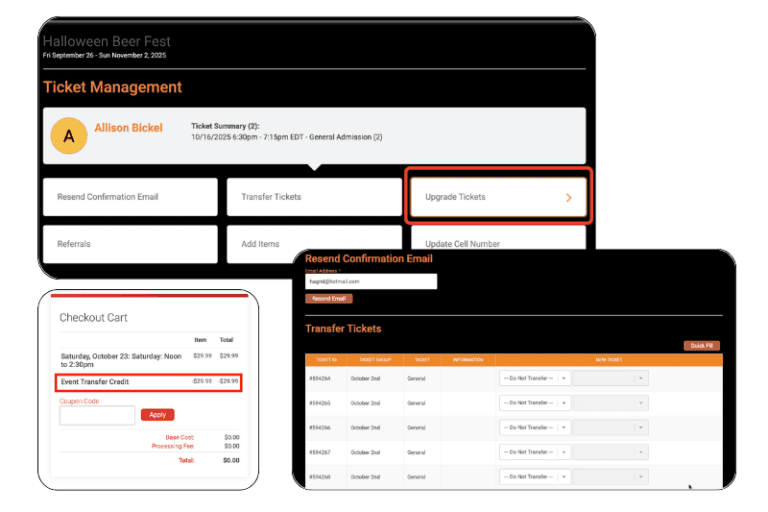Open Do Not Transfer dropdown for ticket #594264
768x512 pixels.
(x=534, y=378)
